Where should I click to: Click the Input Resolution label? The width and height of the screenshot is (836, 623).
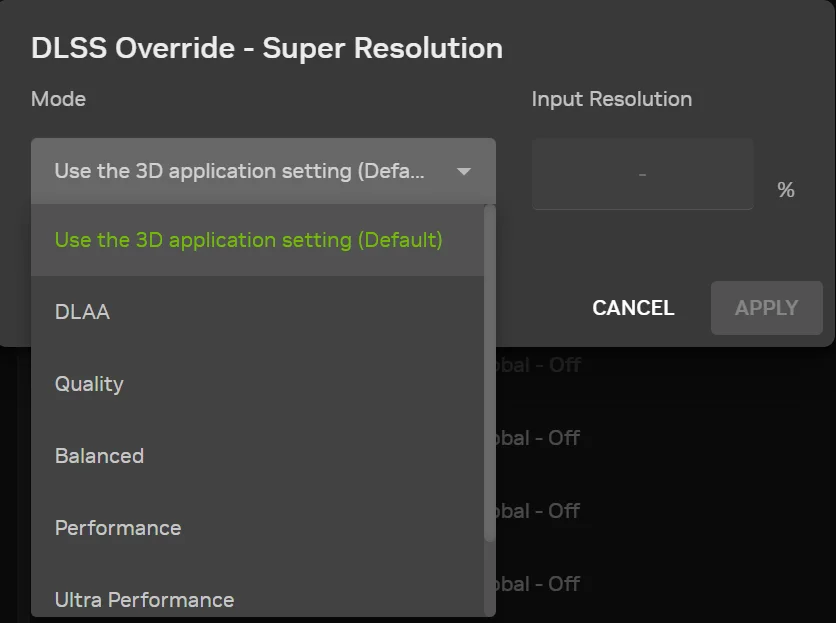pyautogui.click(x=611, y=99)
